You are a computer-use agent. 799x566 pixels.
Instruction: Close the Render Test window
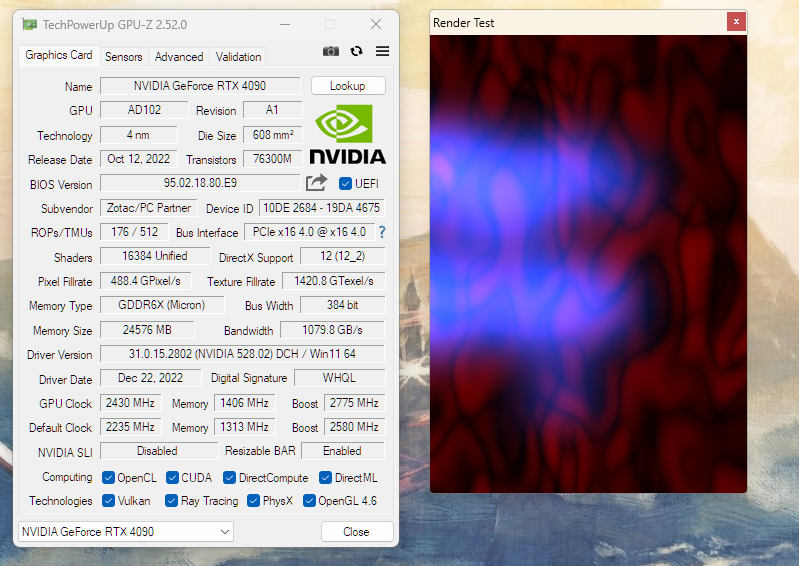[736, 21]
